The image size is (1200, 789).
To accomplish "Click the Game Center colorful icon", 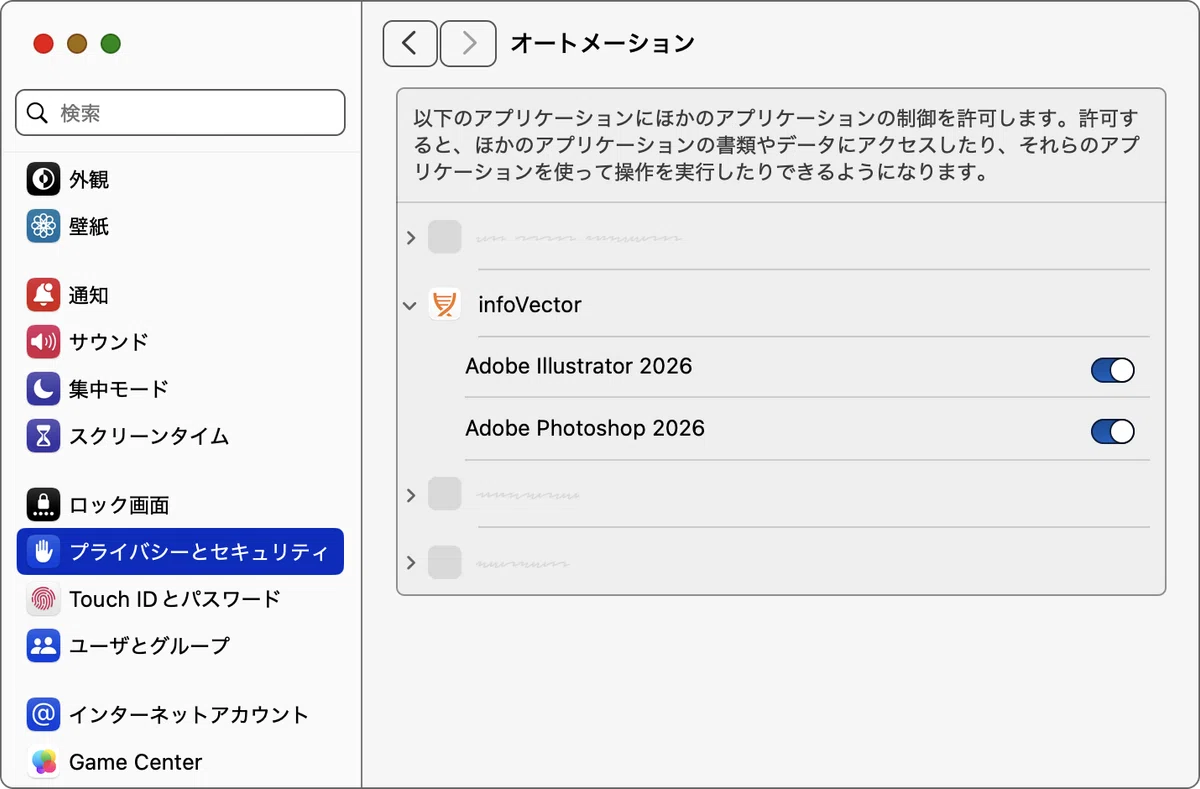I will click(43, 762).
